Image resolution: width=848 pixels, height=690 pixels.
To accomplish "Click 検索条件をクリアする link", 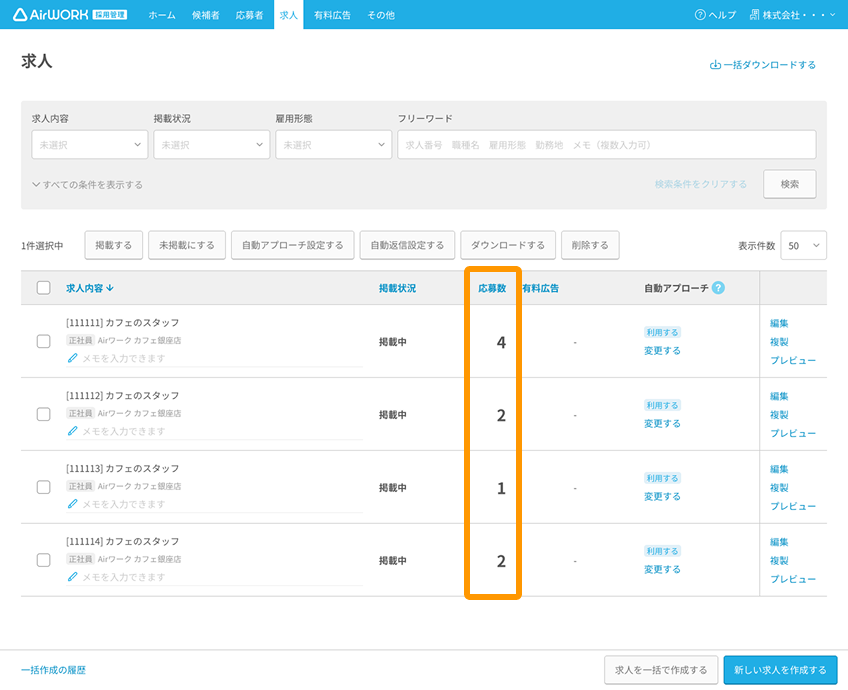I will [x=700, y=184].
